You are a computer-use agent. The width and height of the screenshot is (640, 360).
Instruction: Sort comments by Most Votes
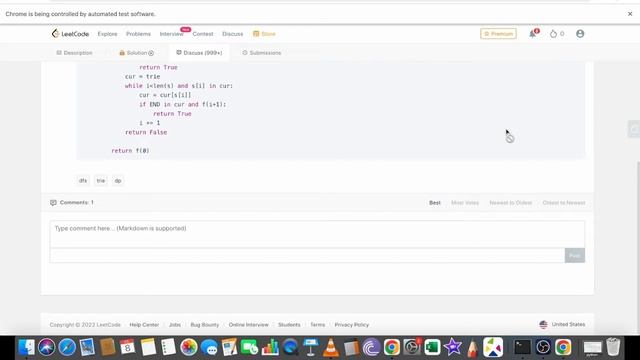point(465,203)
